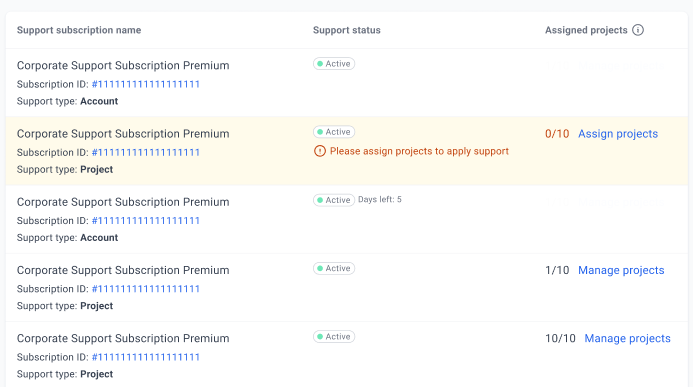The width and height of the screenshot is (693, 387).
Task: Click the subscription name in the 1/10 row
Action: [x=123, y=270]
